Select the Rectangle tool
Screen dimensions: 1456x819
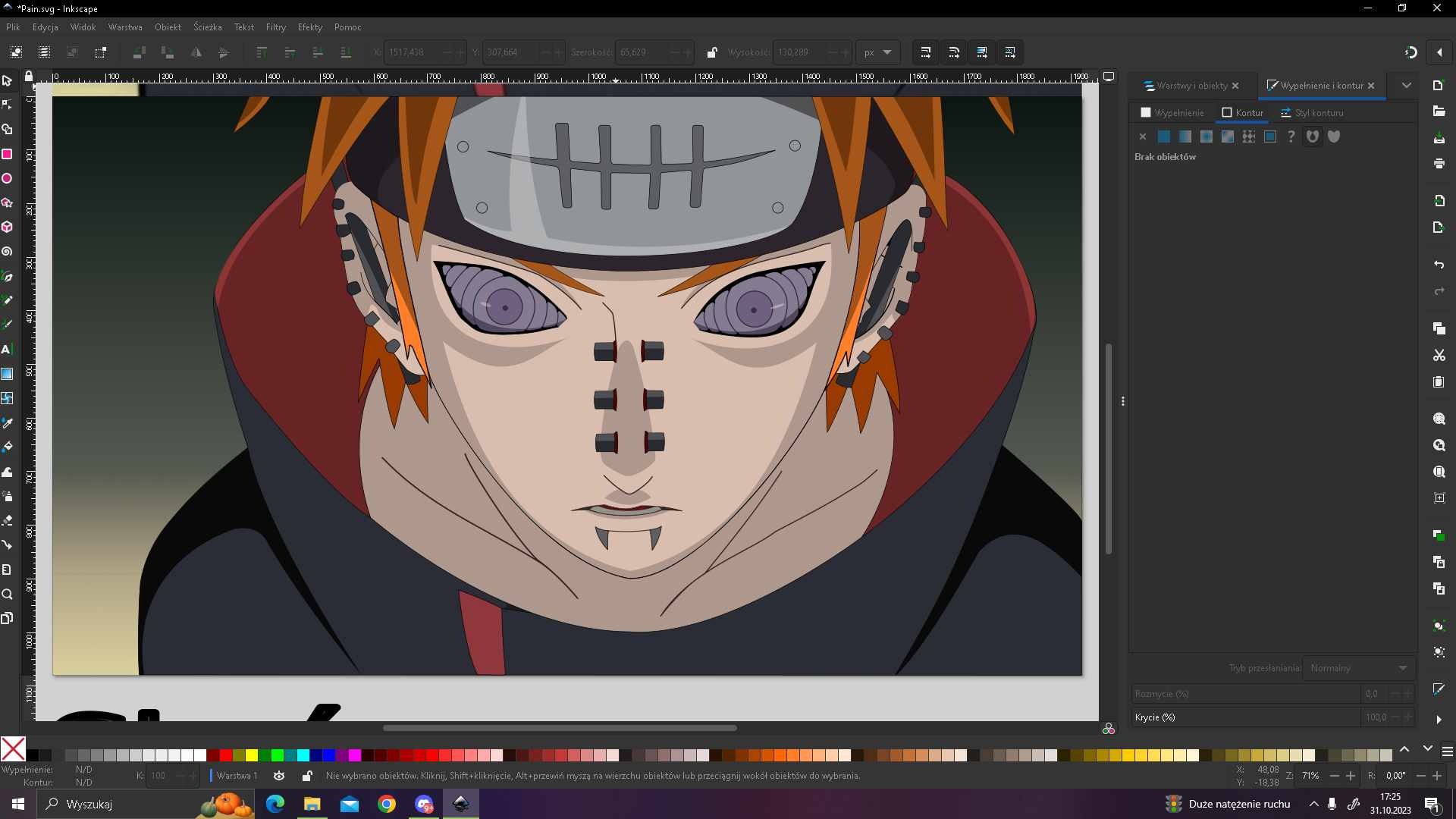(7, 154)
